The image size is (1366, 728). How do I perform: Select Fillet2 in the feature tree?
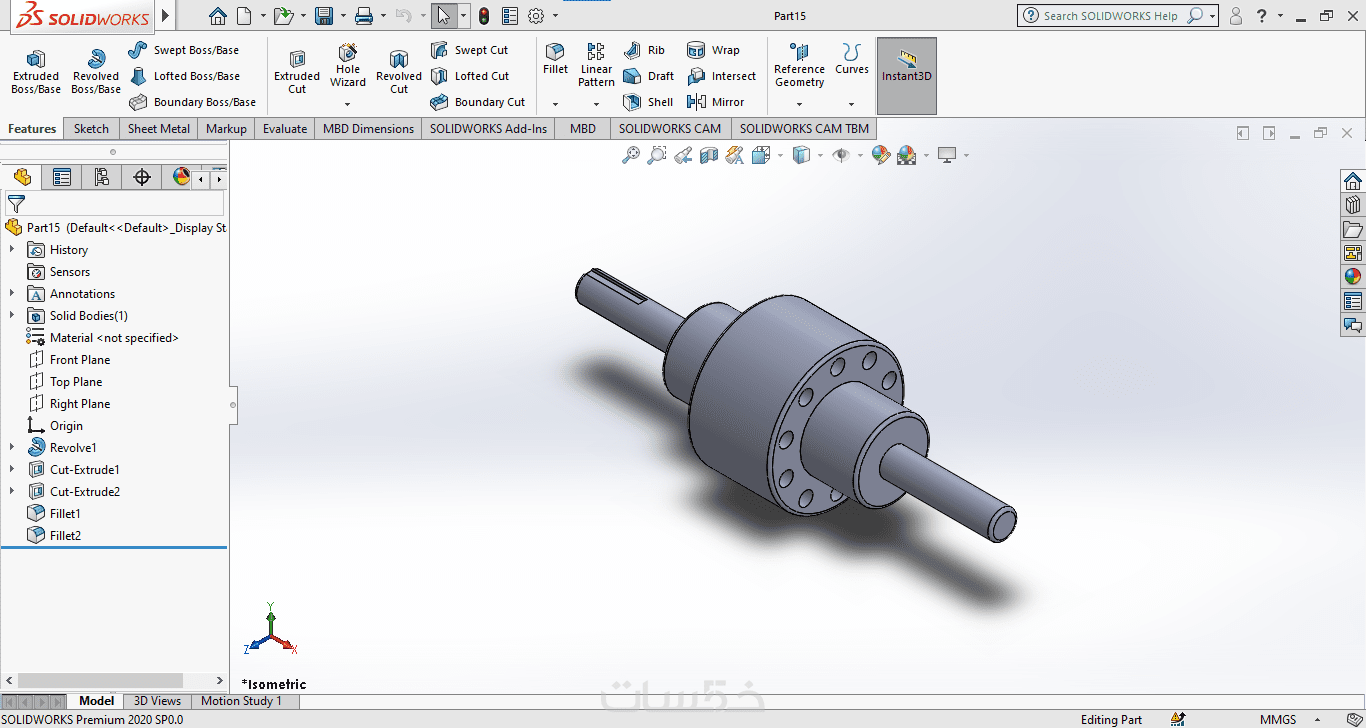tap(65, 536)
